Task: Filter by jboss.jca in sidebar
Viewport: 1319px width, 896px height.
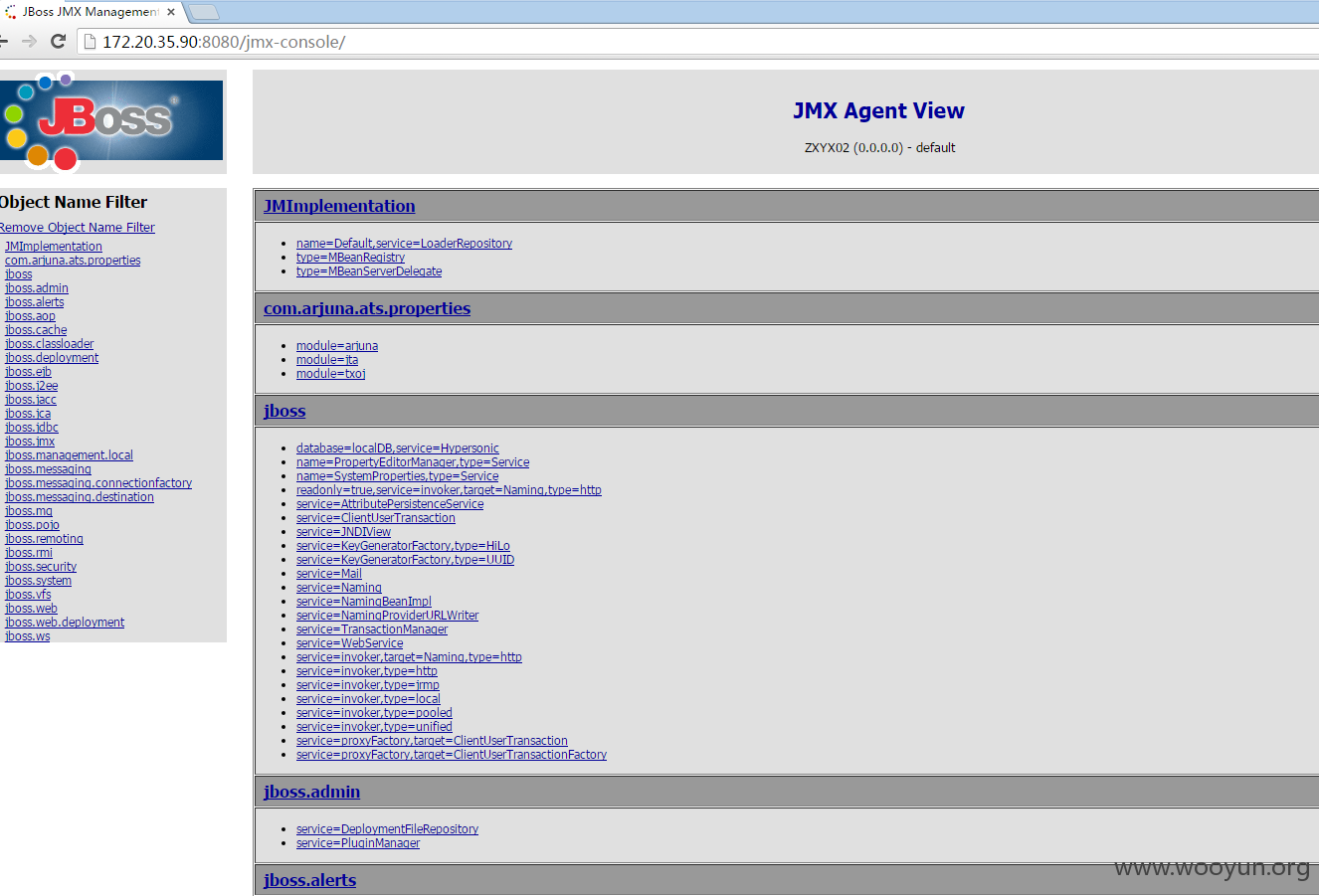Action: click(x=28, y=414)
